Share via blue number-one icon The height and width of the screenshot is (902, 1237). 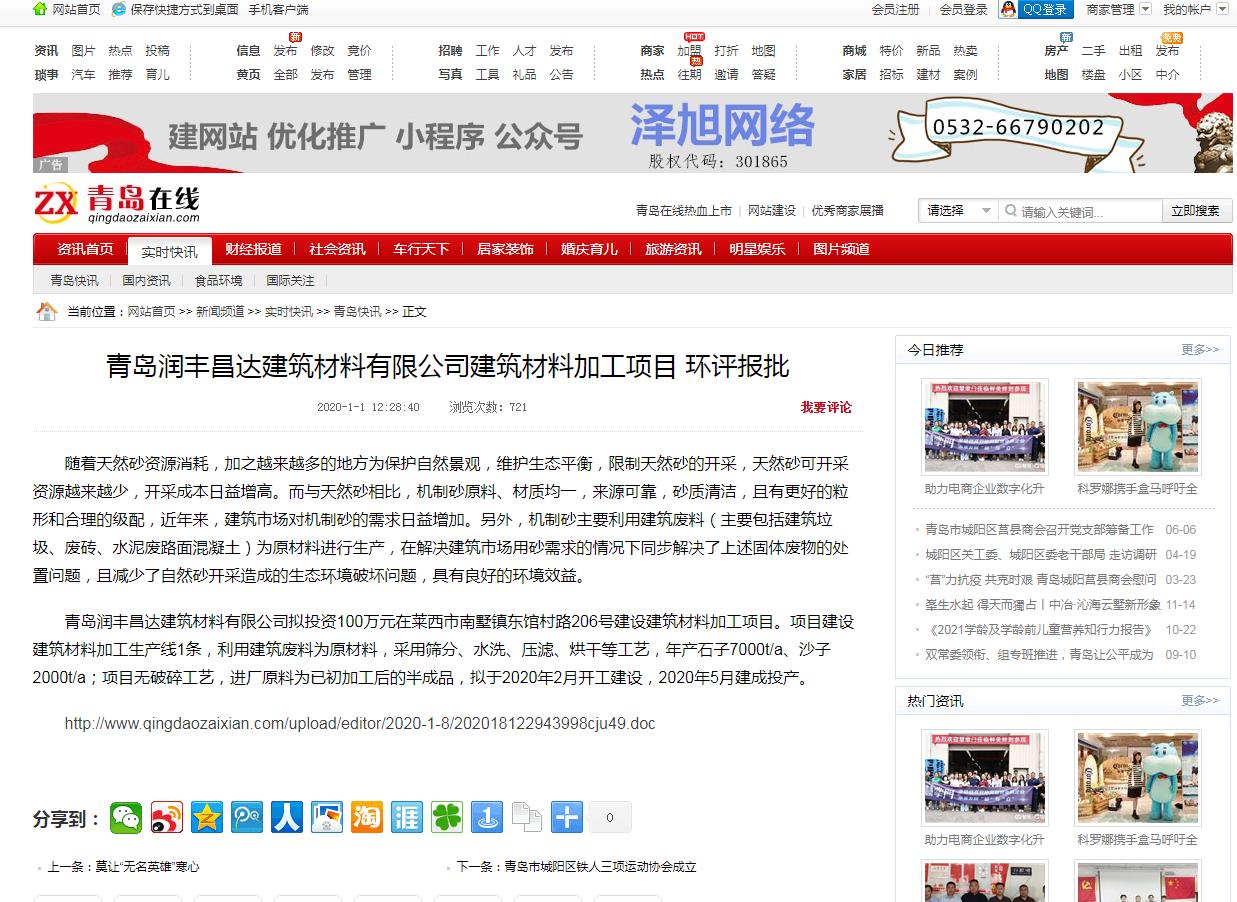pyautogui.click(x=487, y=817)
